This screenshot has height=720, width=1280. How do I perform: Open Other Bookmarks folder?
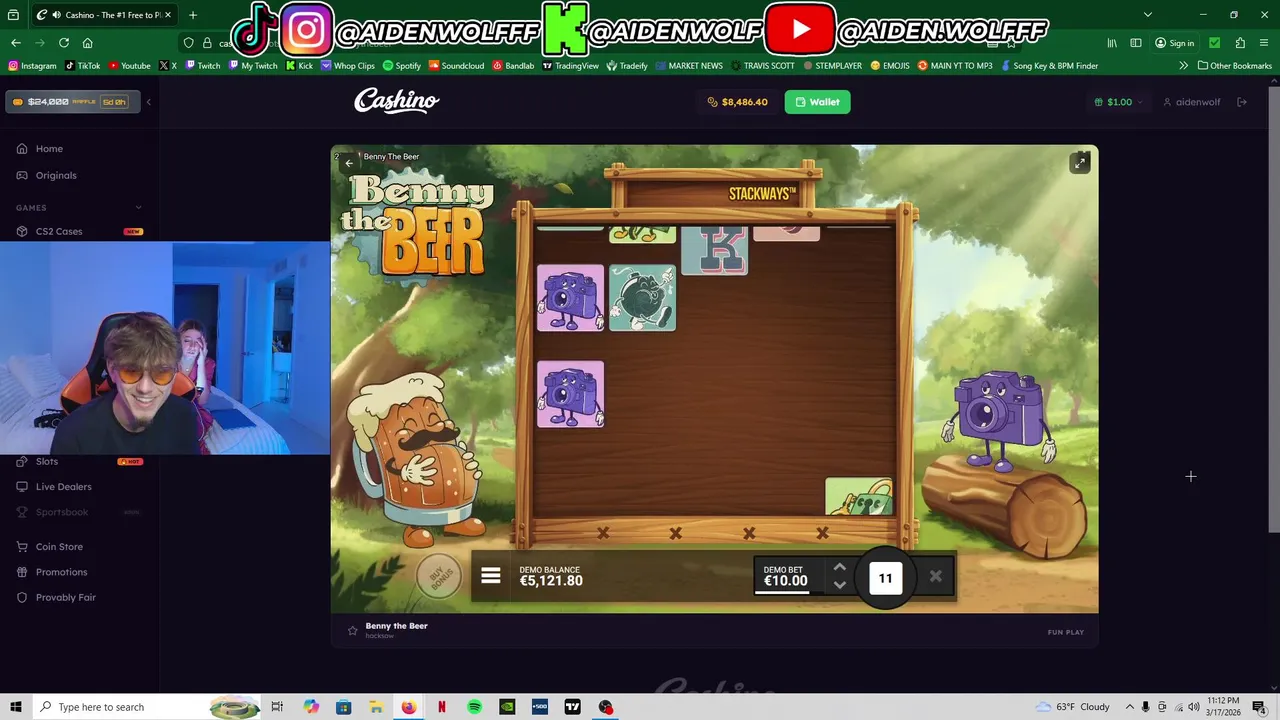pyautogui.click(x=1235, y=66)
